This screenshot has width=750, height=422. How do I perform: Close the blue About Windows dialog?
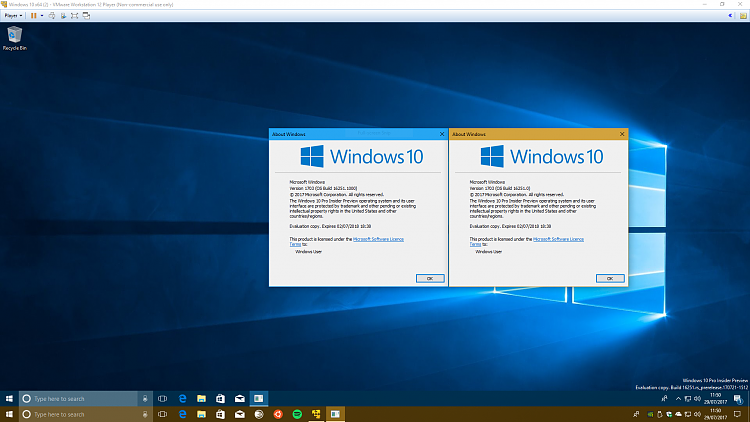tap(442, 134)
